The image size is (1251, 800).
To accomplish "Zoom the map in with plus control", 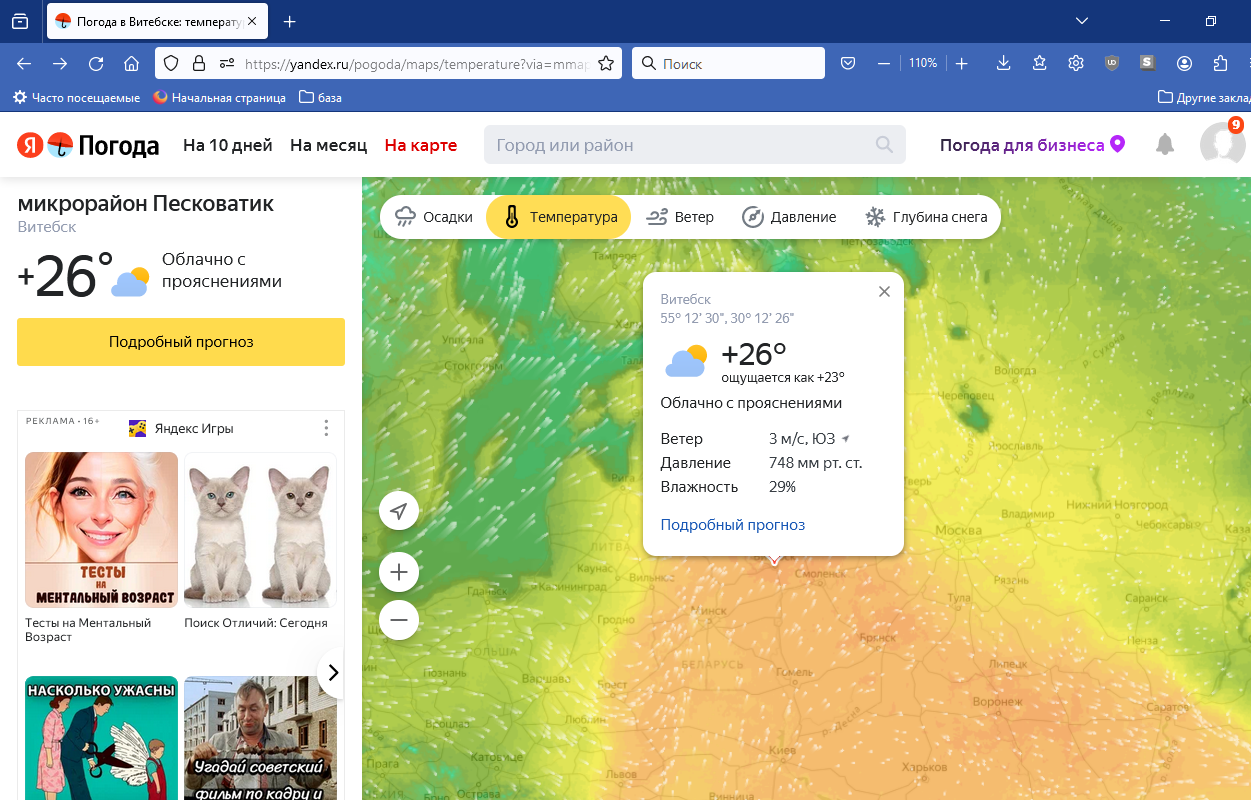I will coord(398,572).
